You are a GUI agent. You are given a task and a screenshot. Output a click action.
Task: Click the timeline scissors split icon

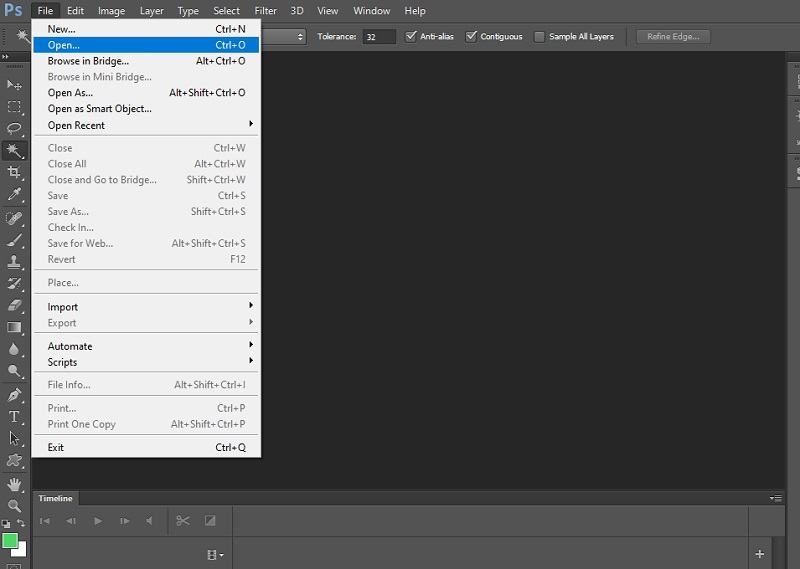pyautogui.click(x=183, y=521)
